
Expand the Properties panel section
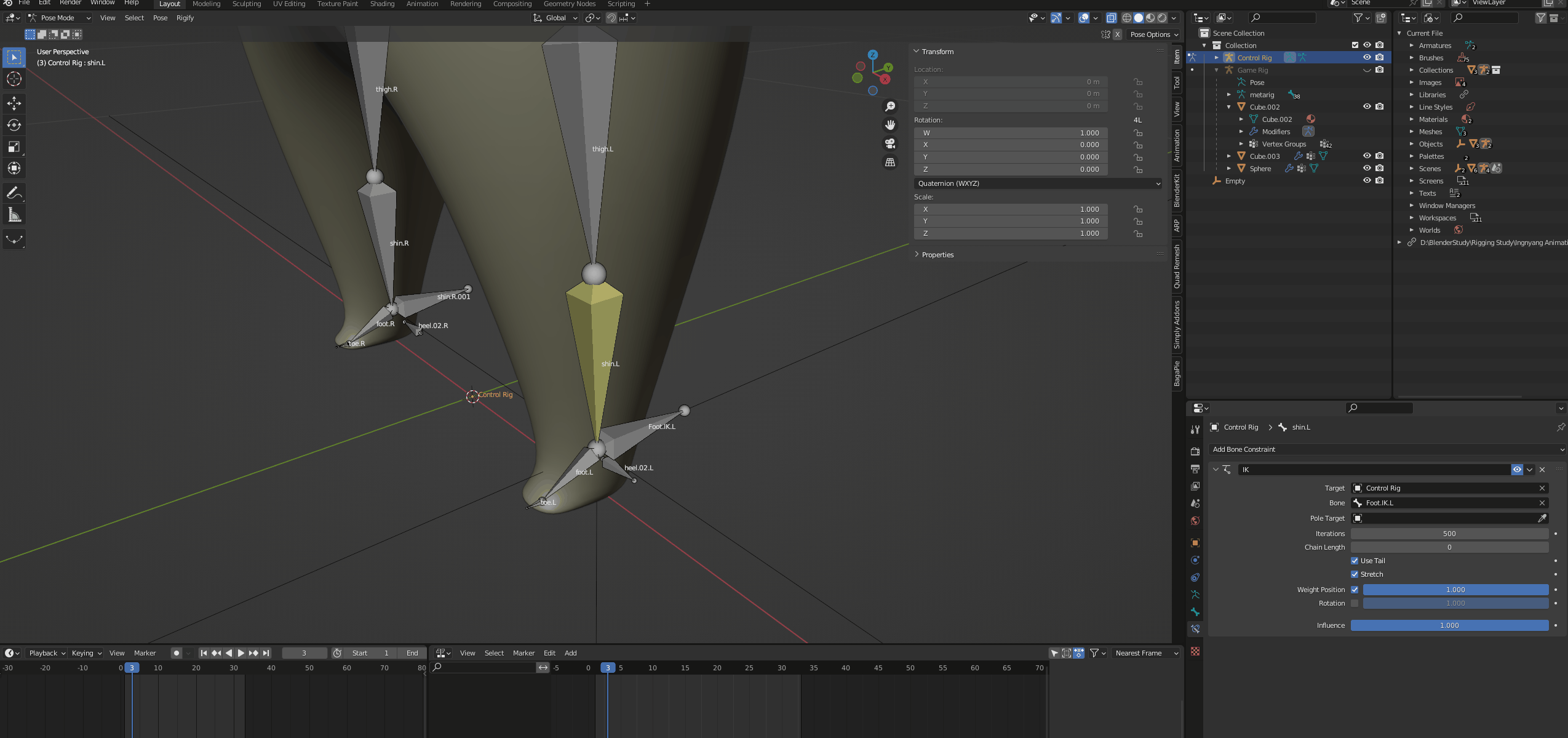coord(937,255)
